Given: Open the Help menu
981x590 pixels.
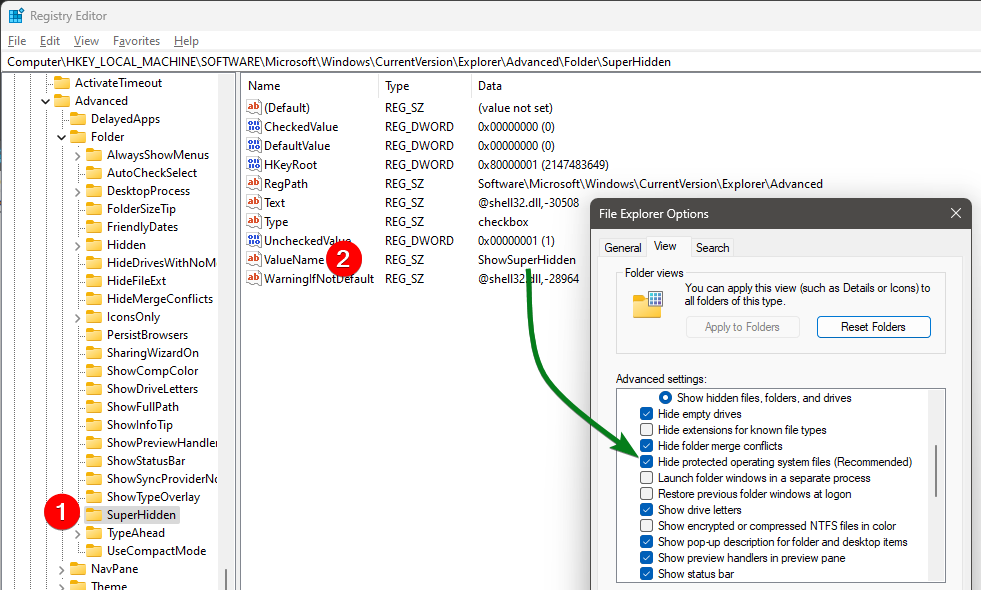Looking at the screenshot, I should (186, 41).
